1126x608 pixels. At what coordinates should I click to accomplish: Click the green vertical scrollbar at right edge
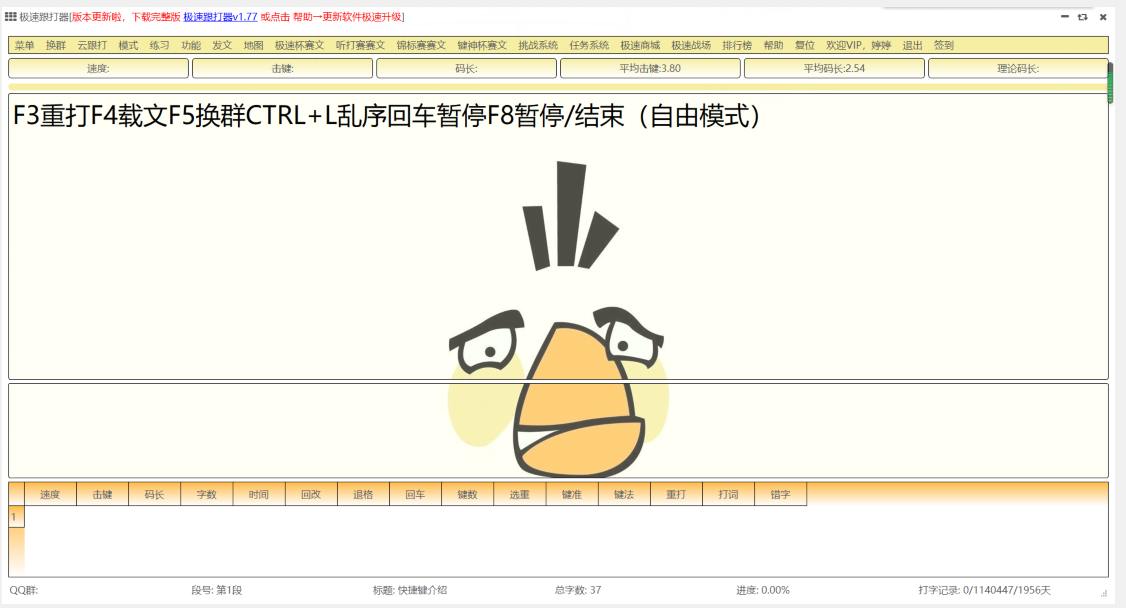click(1110, 83)
